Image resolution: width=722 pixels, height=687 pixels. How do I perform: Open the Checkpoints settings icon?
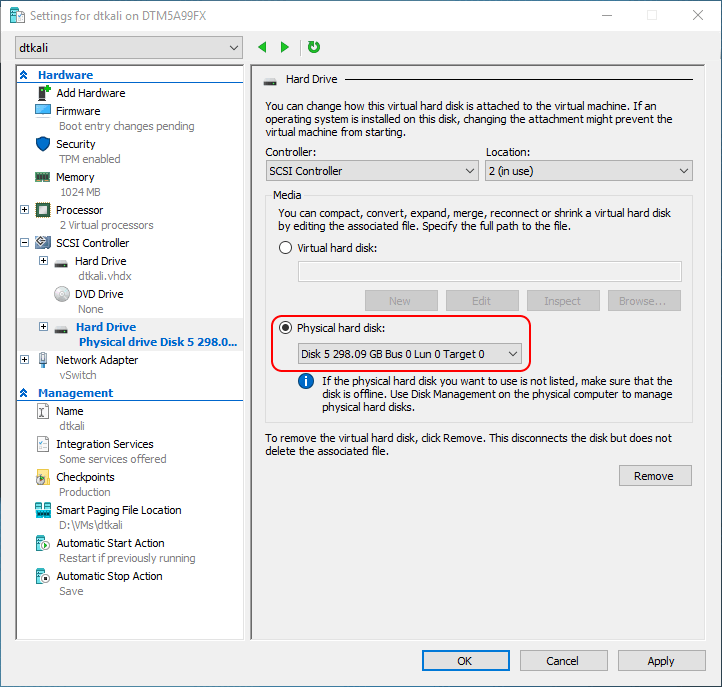[43, 477]
